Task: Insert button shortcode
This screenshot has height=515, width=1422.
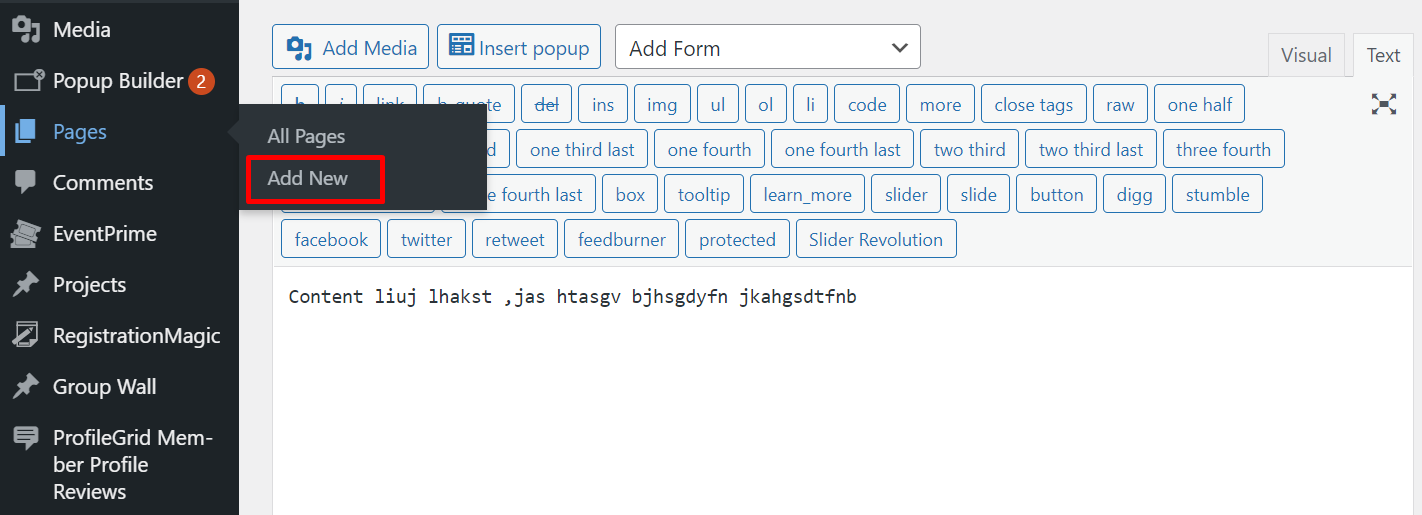Action: pyautogui.click(x=1057, y=195)
